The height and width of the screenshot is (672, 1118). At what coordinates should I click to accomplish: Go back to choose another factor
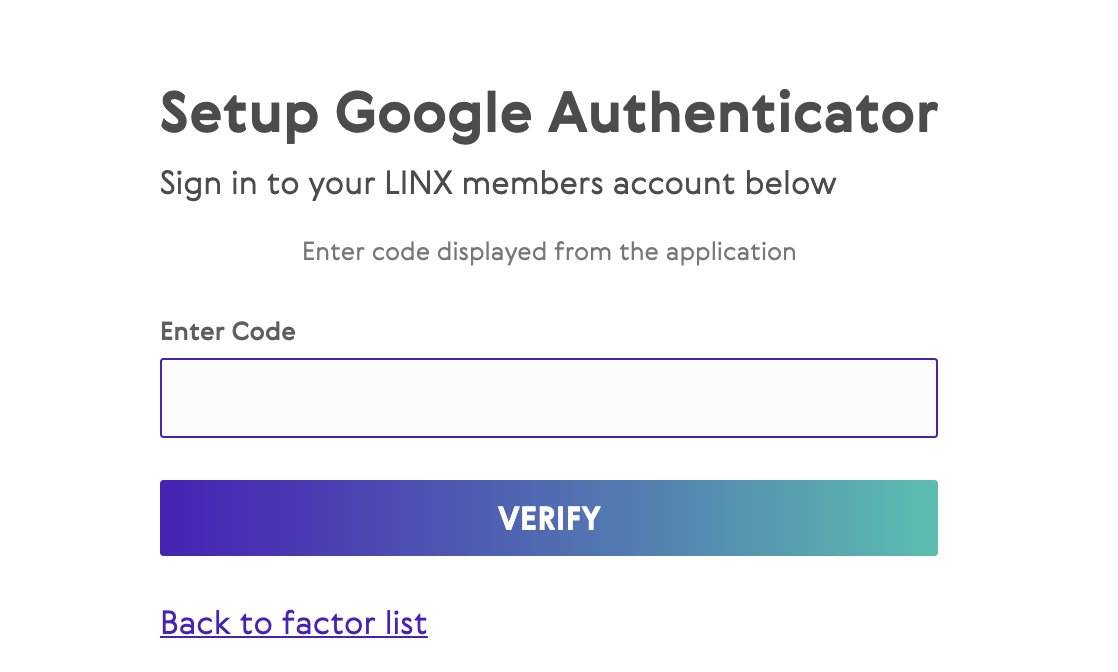click(x=294, y=623)
